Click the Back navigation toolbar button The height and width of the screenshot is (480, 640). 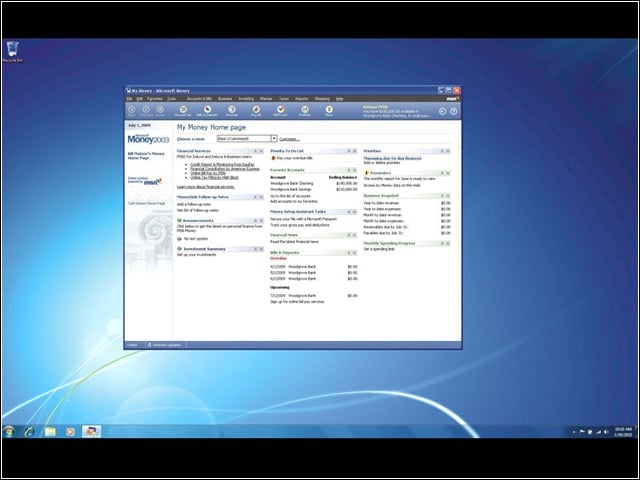pos(131,110)
